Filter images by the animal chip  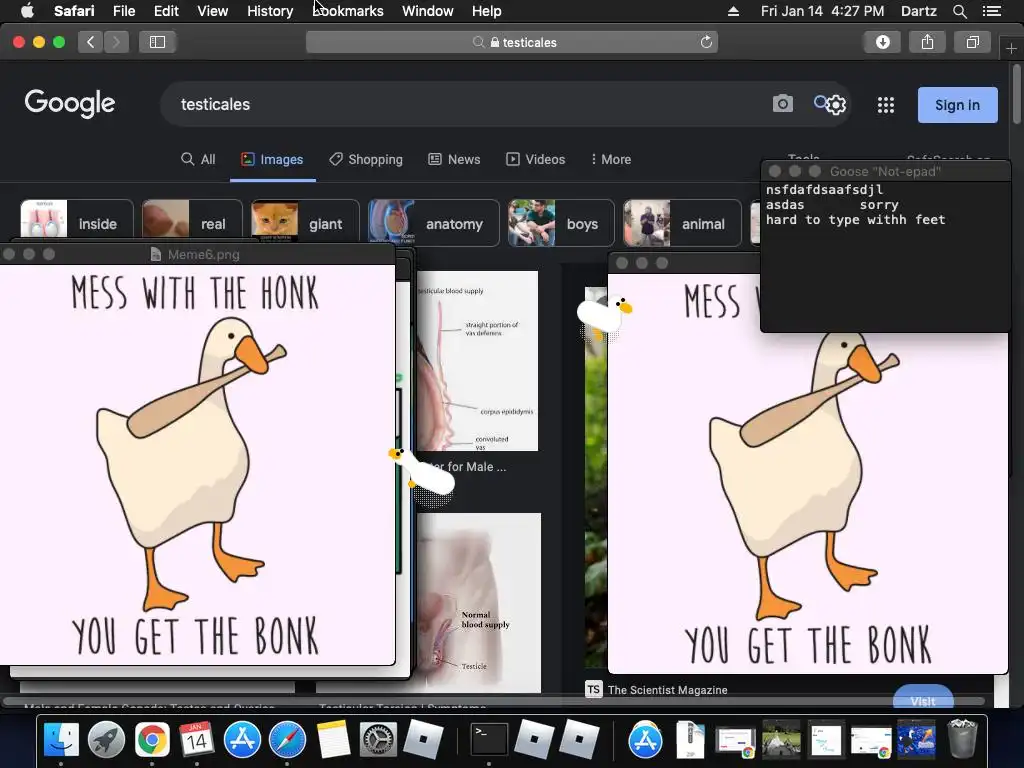click(x=682, y=223)
